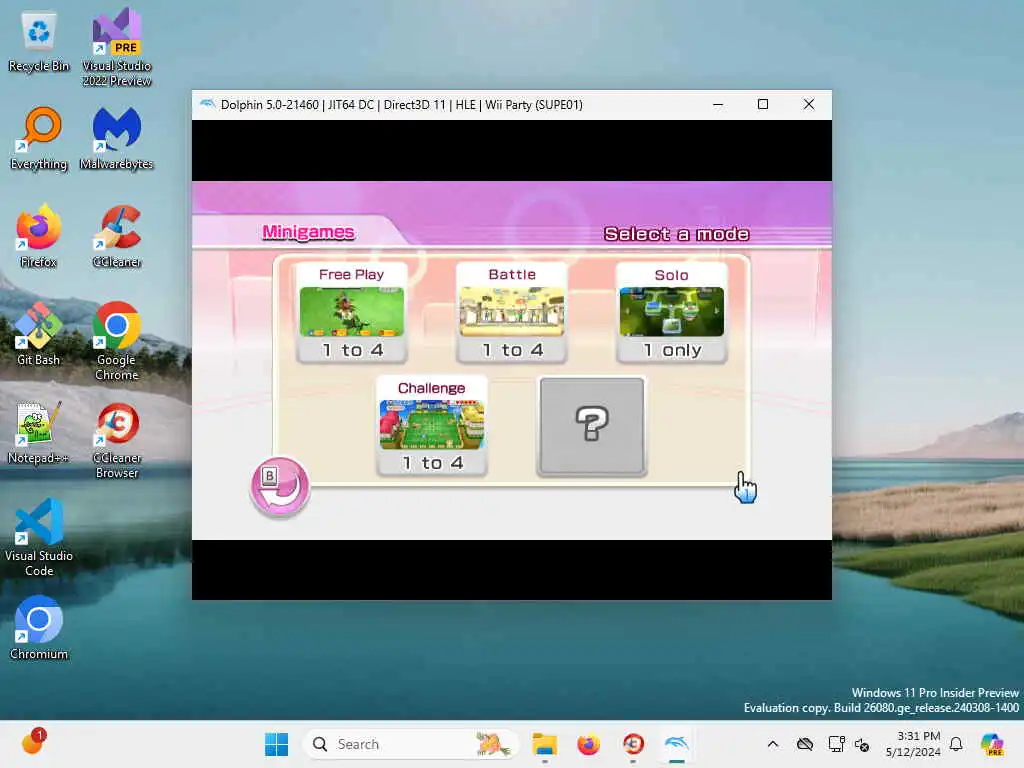Launch Malwarebytes from the desktop
The height and width of the screenshot is (768, 1024).
(x=117, y=138)
